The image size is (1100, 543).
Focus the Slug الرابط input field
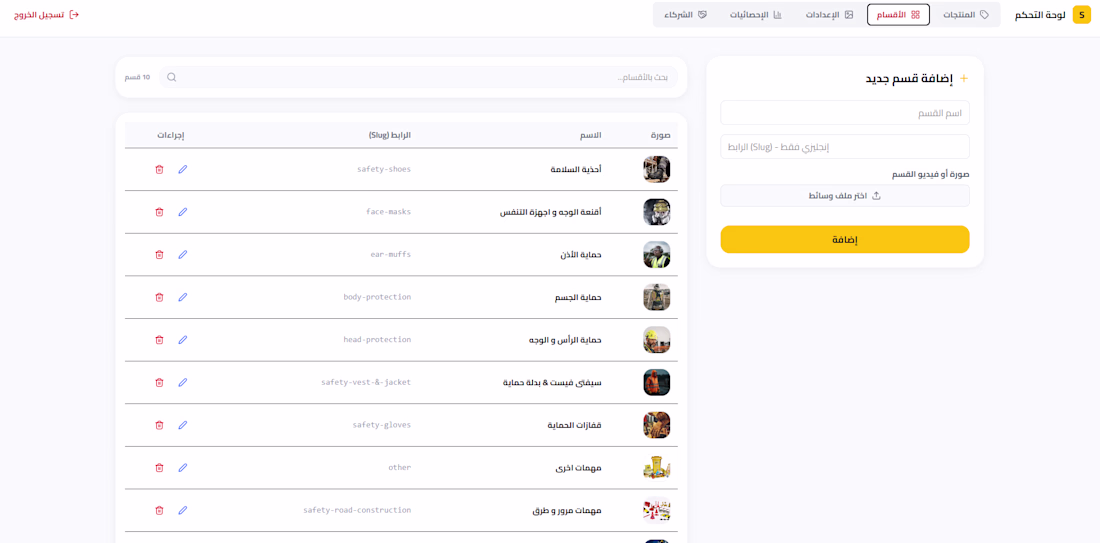845,147
